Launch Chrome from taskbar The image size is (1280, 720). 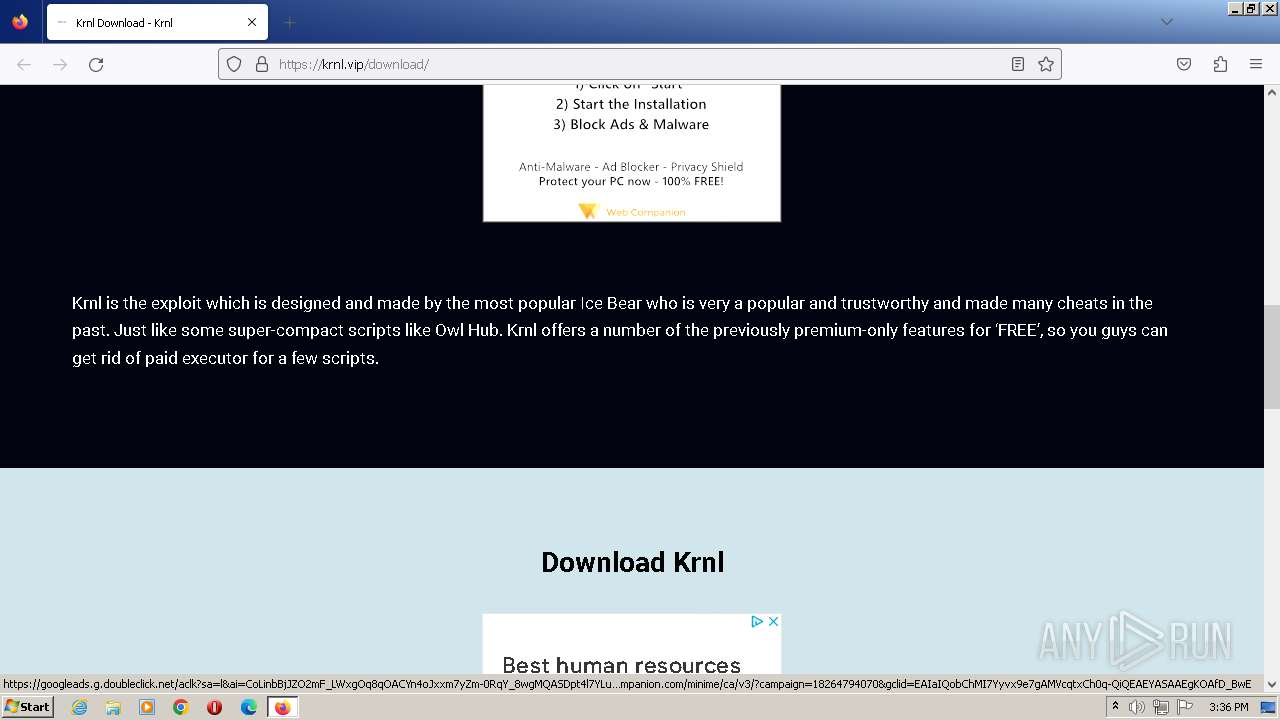[x=181, y=707]
